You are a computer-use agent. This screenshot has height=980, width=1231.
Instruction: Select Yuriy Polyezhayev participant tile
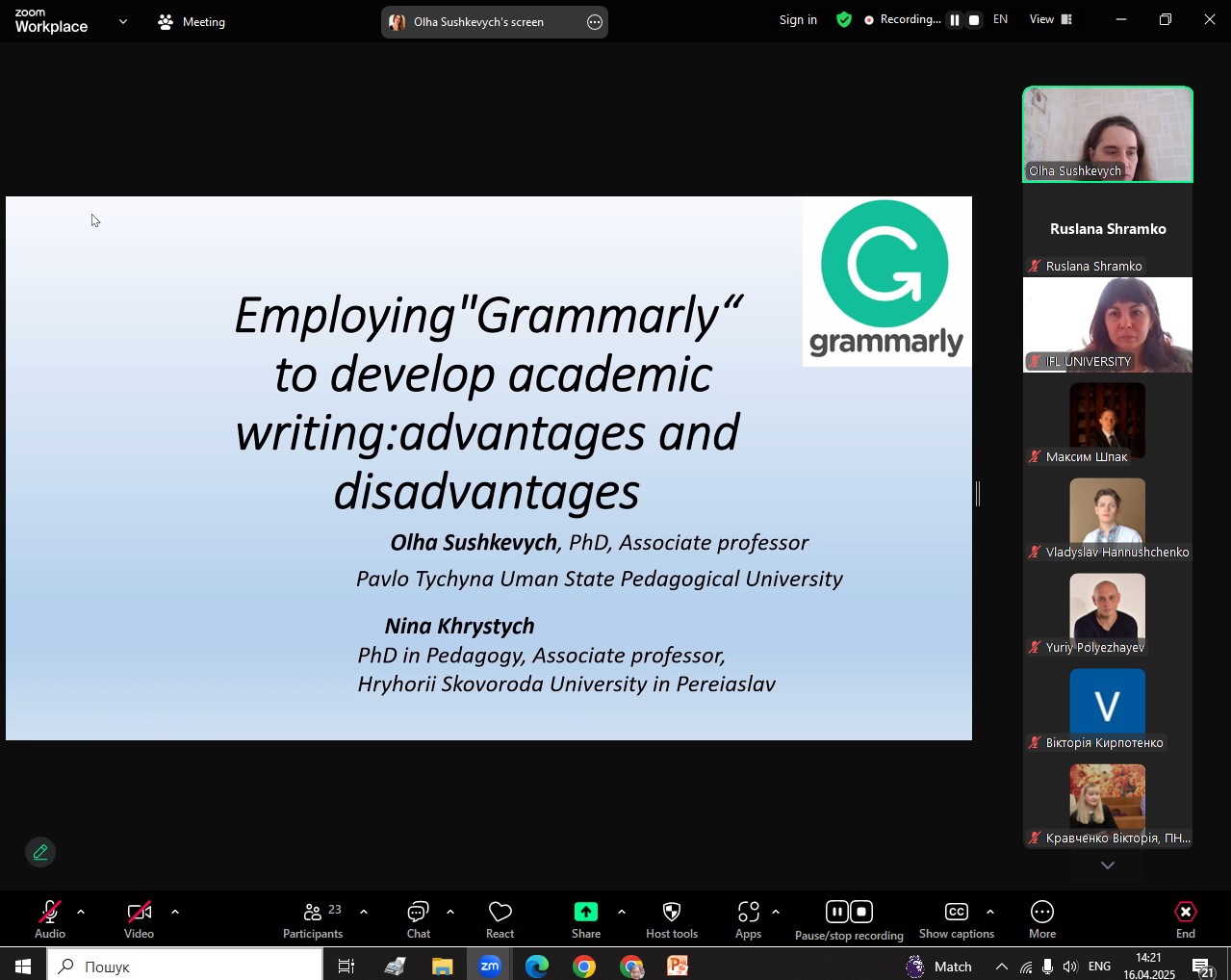[x=1108, y=610]
